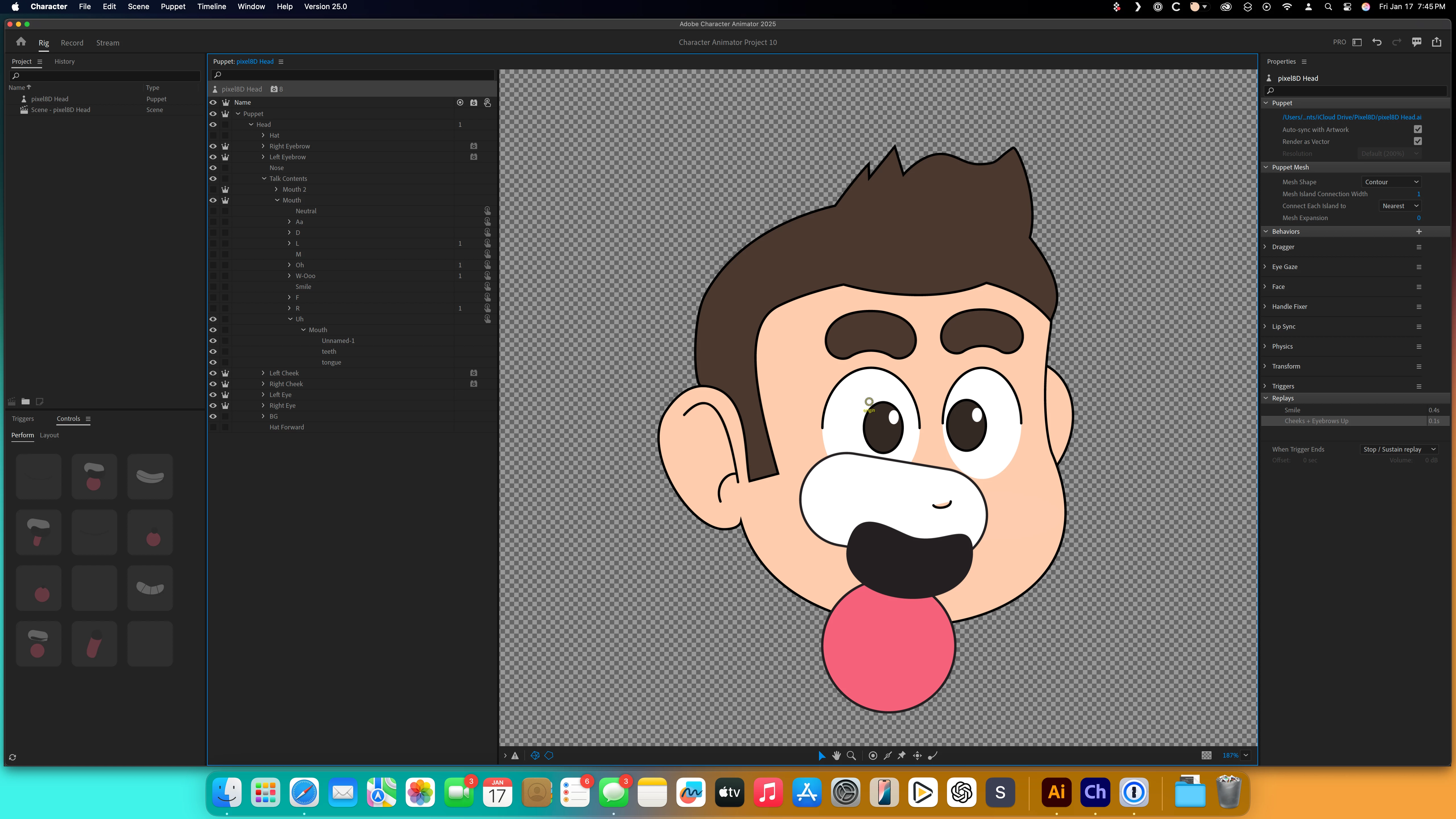This screenshot has width=1456, height=819.
Task: Open the pixel8D Head.ai file link
Action: point(1351,117)
